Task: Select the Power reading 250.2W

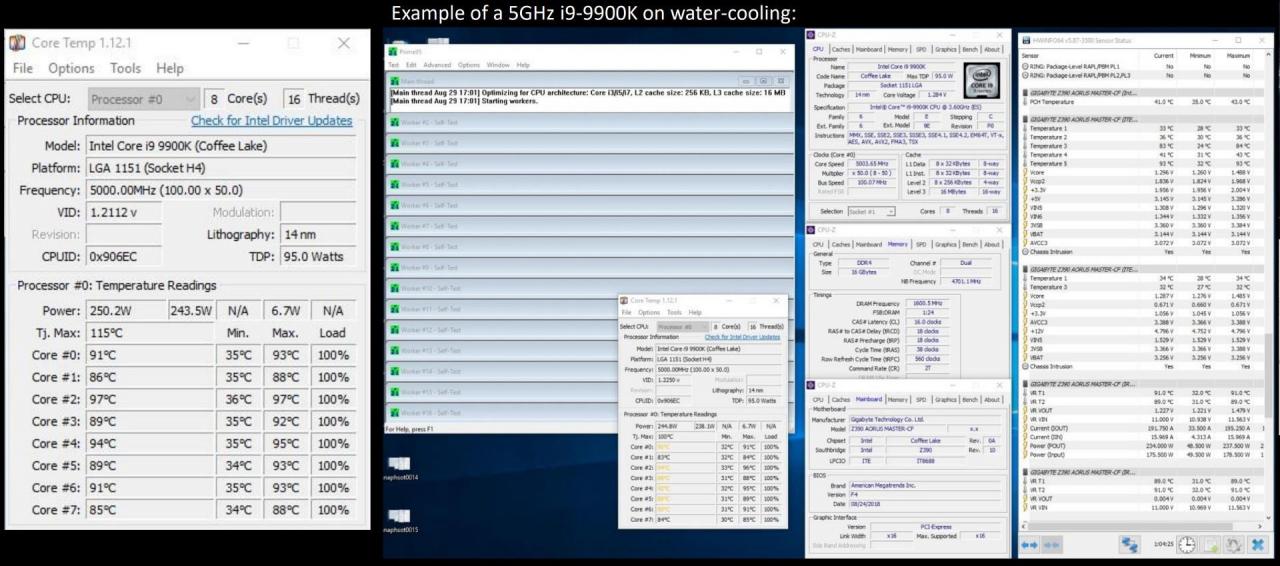Action: click(125, 311)
